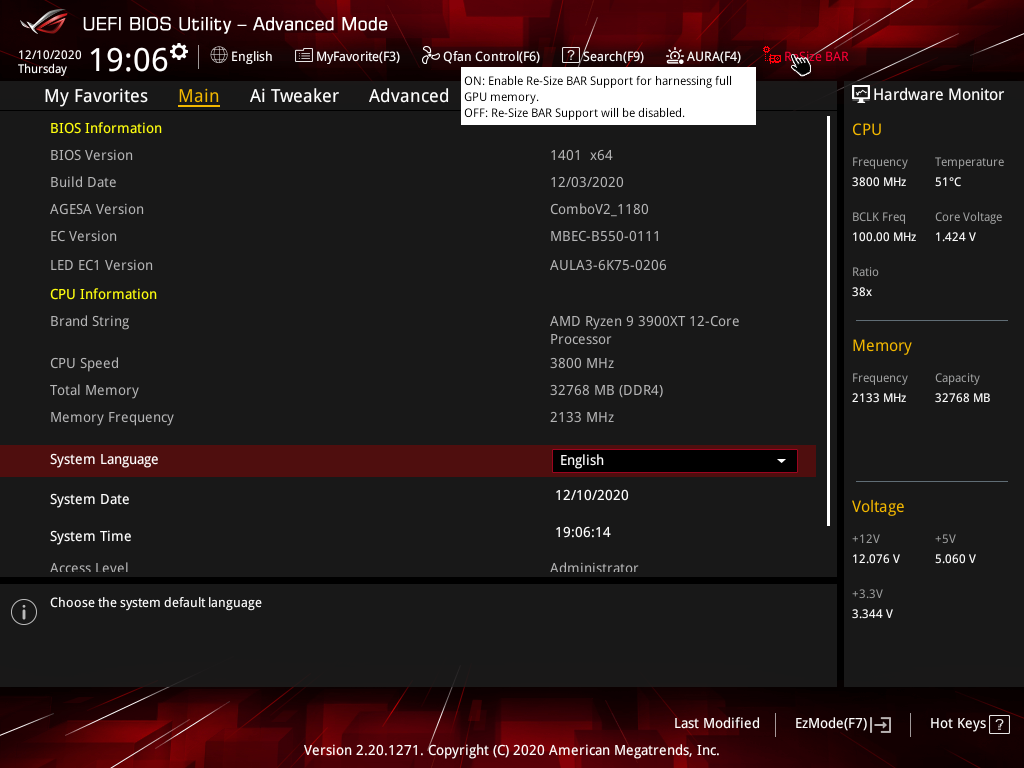Click the +5V 5.060 V reading

pyautogui.click(x=955, y=559)
